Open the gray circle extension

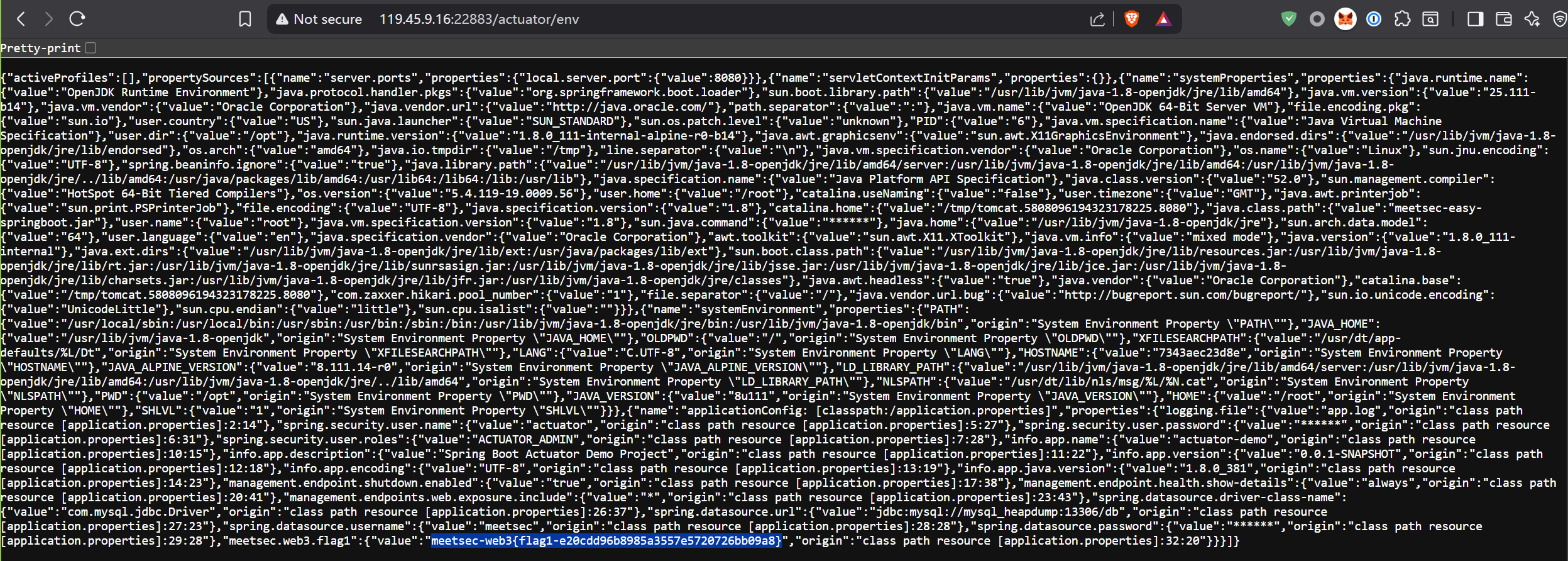(1317, 19)
